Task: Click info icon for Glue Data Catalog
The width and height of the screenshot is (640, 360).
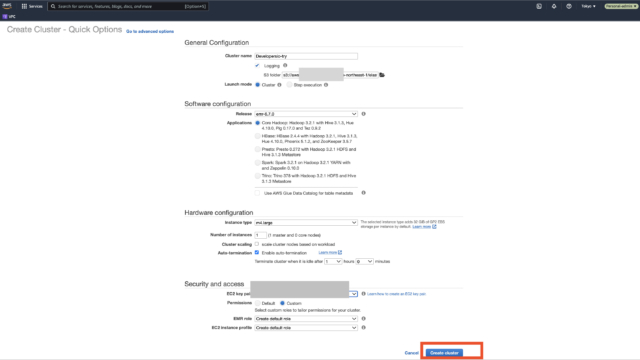Action: coord(363,193)
